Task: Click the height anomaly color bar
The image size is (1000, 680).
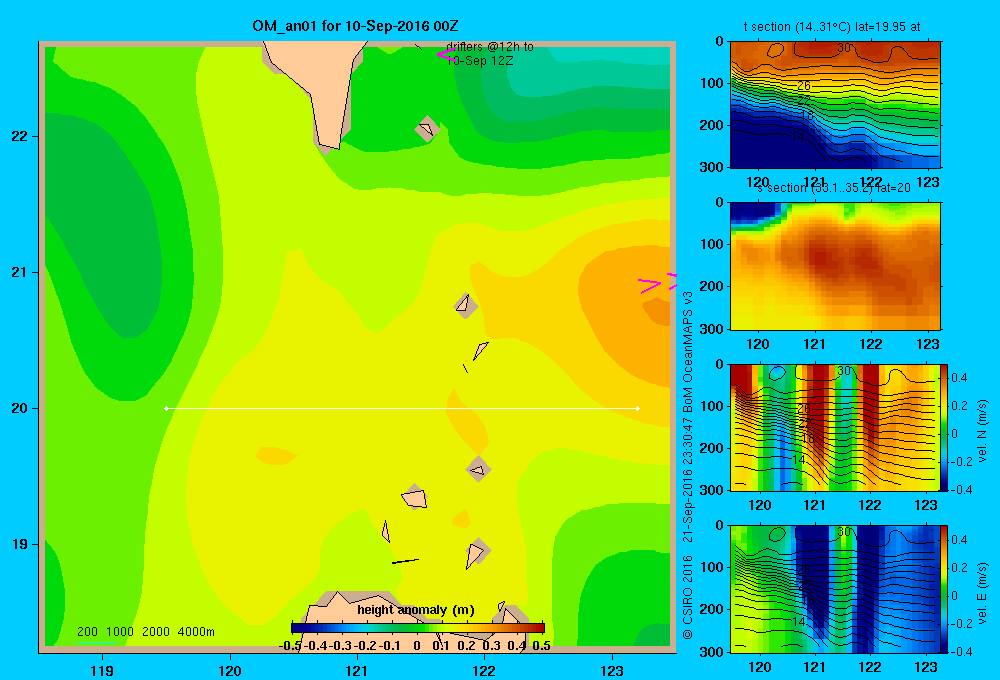Action: tap(418, 627)
